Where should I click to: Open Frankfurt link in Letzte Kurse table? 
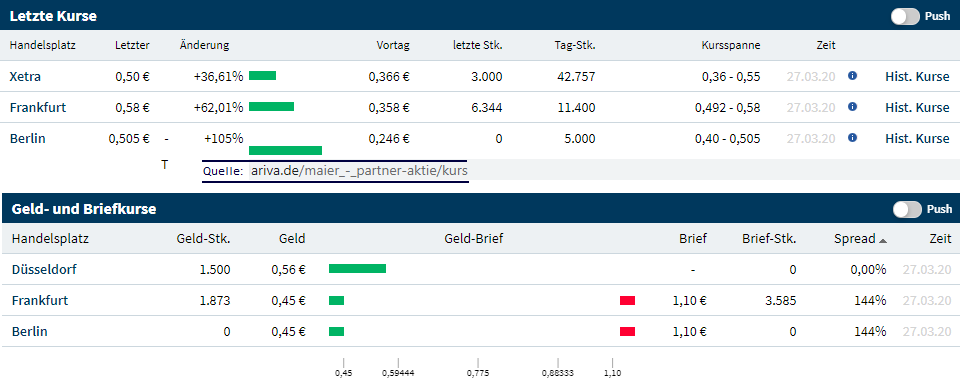(38, 107)
